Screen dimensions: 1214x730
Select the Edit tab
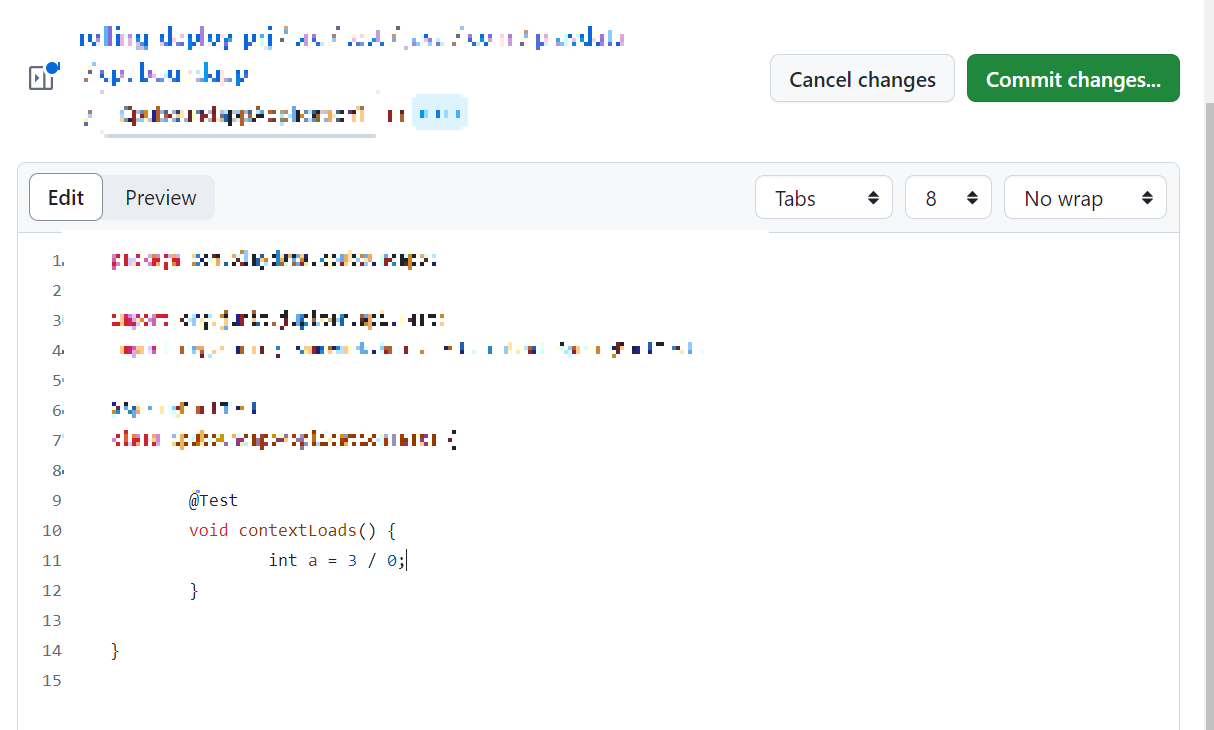pos(66,198)
